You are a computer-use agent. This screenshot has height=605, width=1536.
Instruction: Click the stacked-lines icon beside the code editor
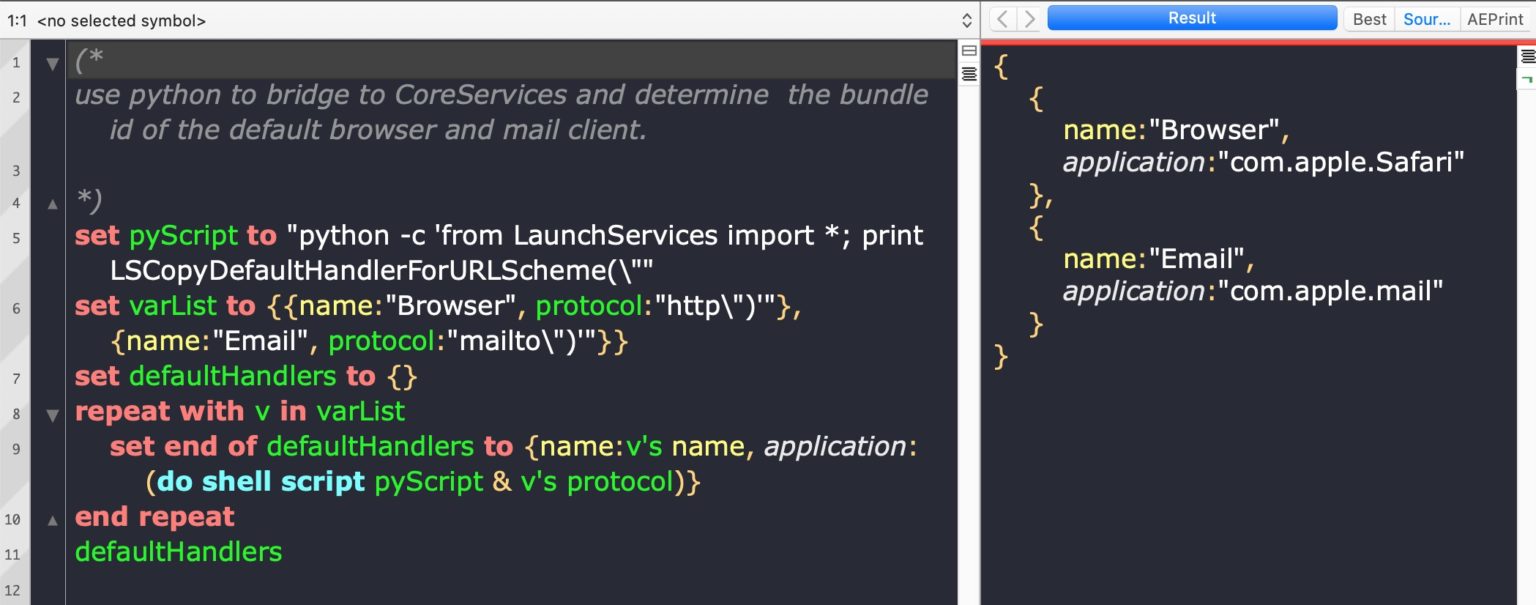(x=968, y=74)
